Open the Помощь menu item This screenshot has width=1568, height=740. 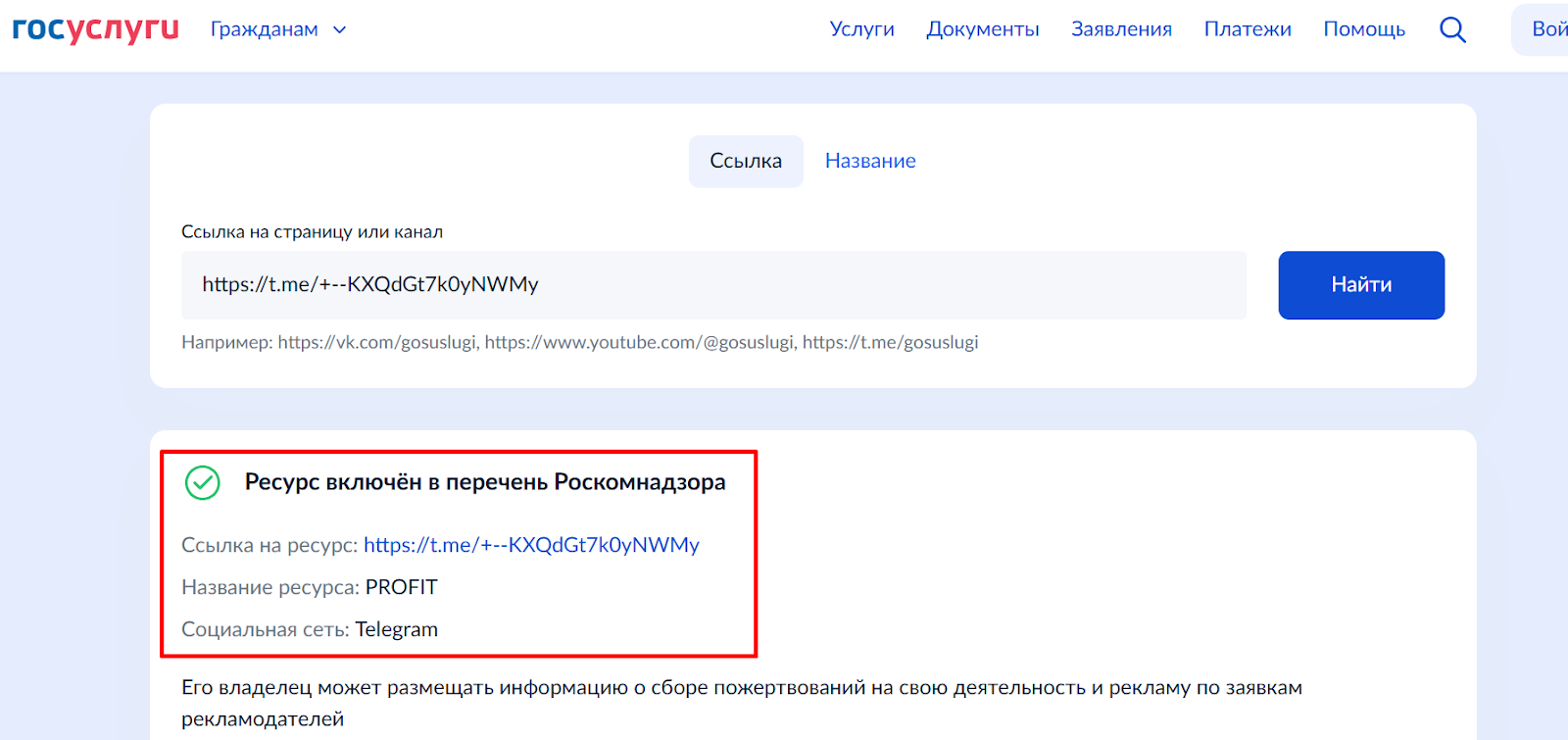[x=1364, y=29]
